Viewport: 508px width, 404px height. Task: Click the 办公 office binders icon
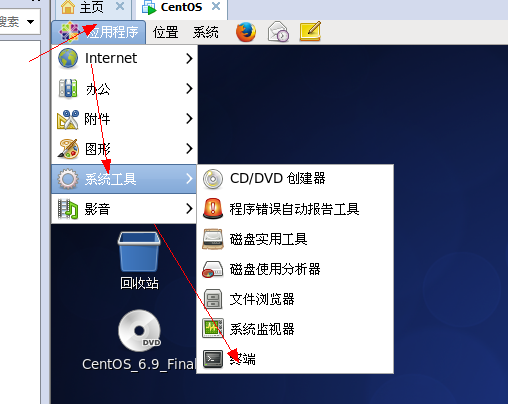coord(68,88)
